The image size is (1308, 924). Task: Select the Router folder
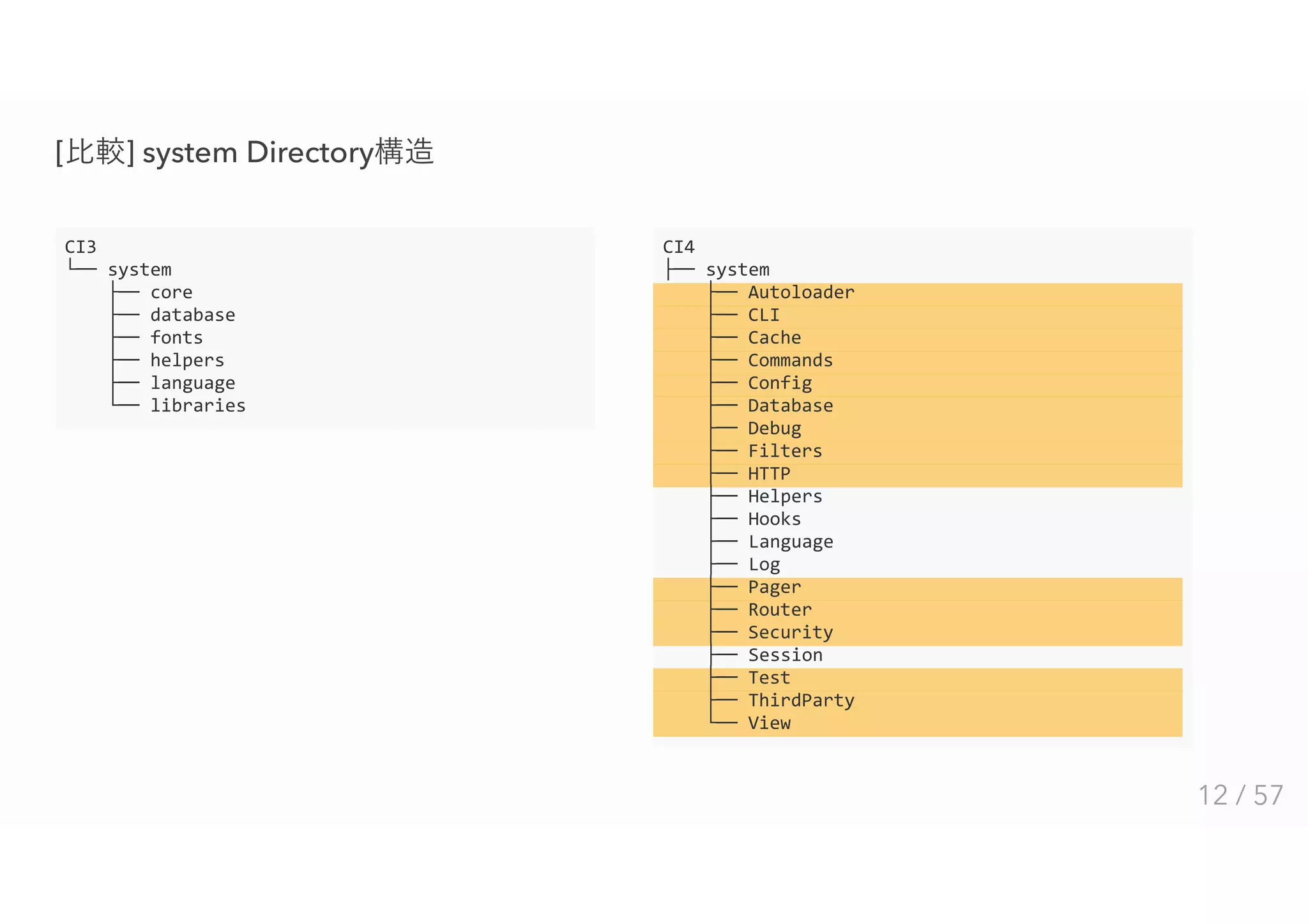click(779, 610)
